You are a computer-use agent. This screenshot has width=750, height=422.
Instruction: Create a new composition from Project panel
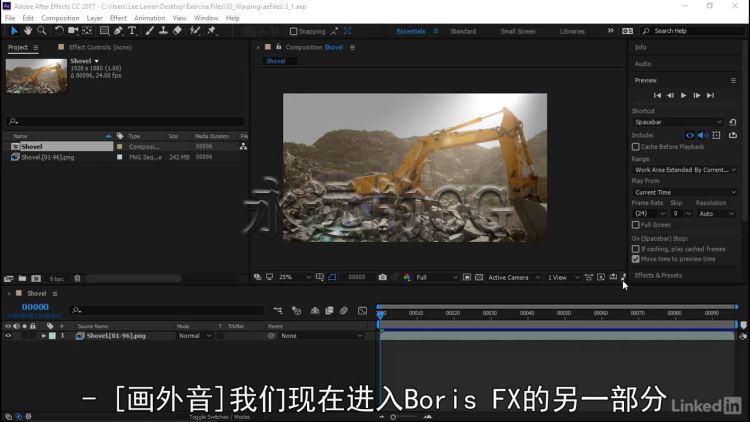point(36,278)
